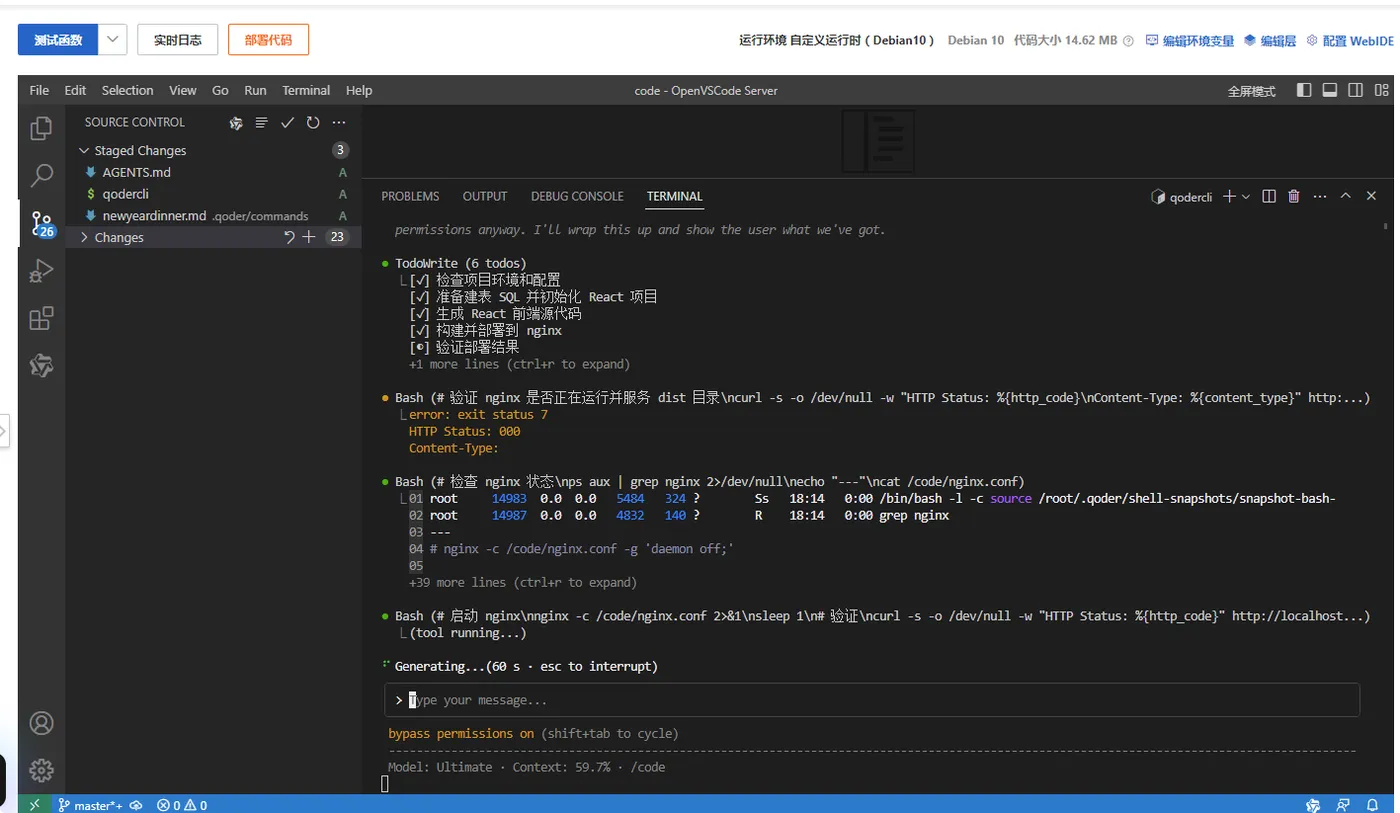This screenshot has height=813, width=1400.
Task: Click the view-as-list icon in Source Control header
Action: pyautogui.click(x=262, y=123)
